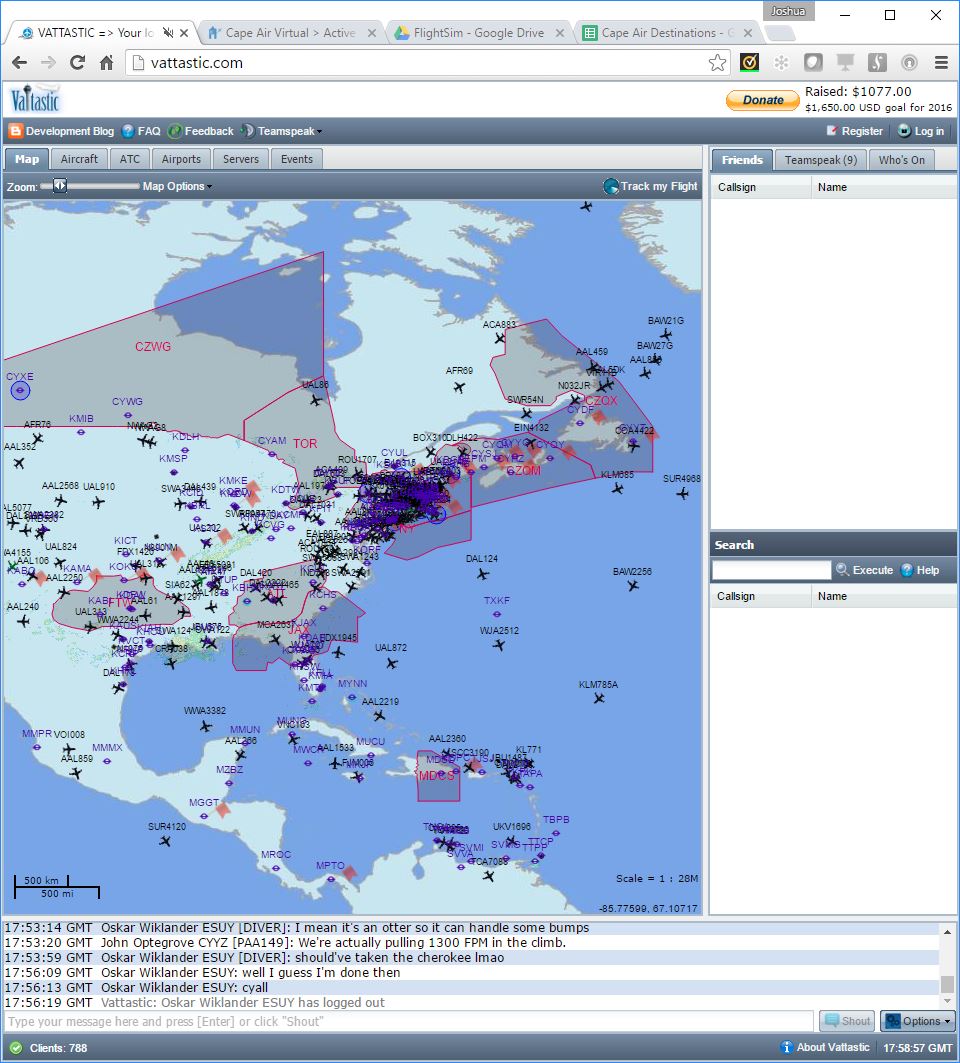The height and width of the screenshot is (1063, 960).
Task: Open the Joshua profile button
Action: coord(788,11)
